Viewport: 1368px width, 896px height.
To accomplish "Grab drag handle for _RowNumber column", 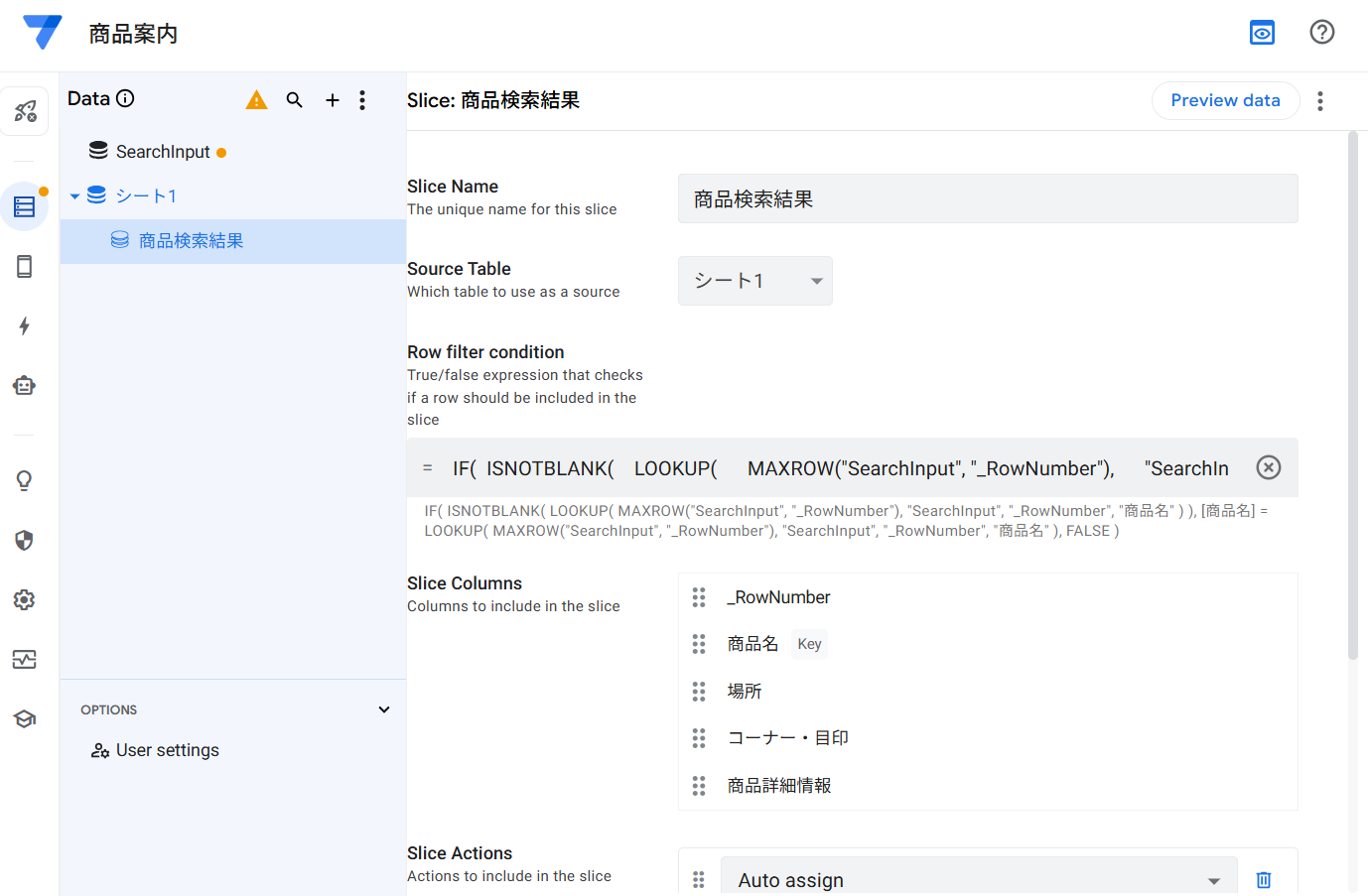I will click(x=699, y=597).
